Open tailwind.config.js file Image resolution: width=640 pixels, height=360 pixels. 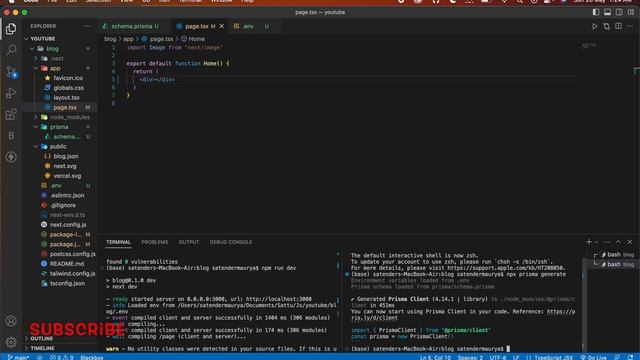pos(72,274)
